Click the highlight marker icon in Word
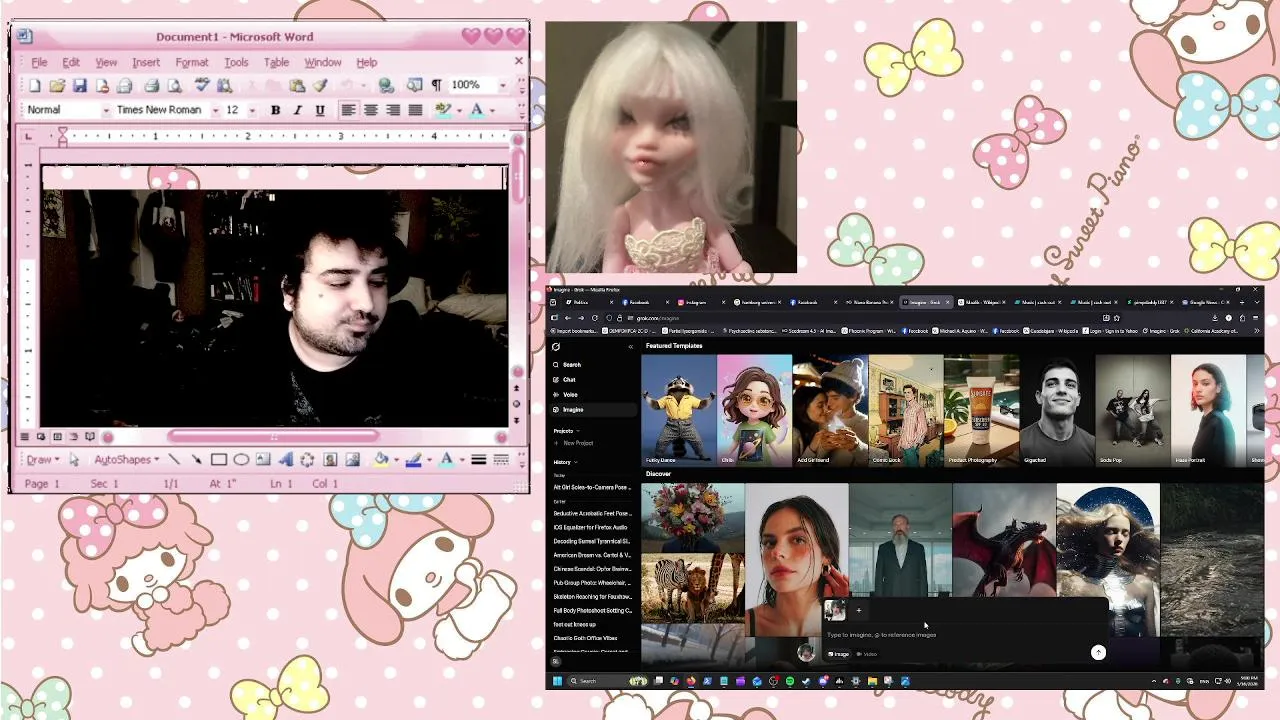The image size is (1280, 720). 443,110
